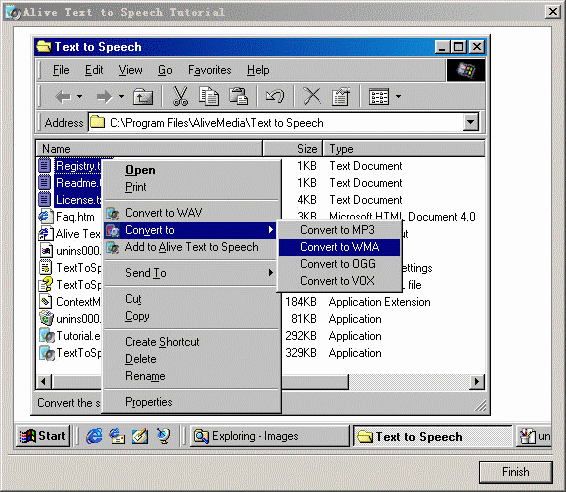
Task: Switch to Text to Speech taskbar button
Action: (433, 436)
